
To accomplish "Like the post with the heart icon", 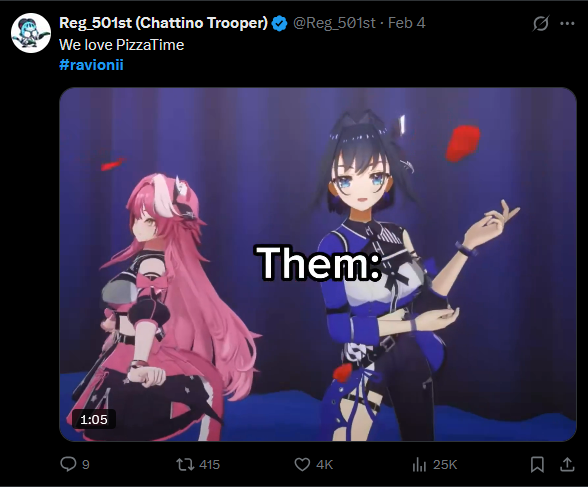I will (x=302, y=465).
